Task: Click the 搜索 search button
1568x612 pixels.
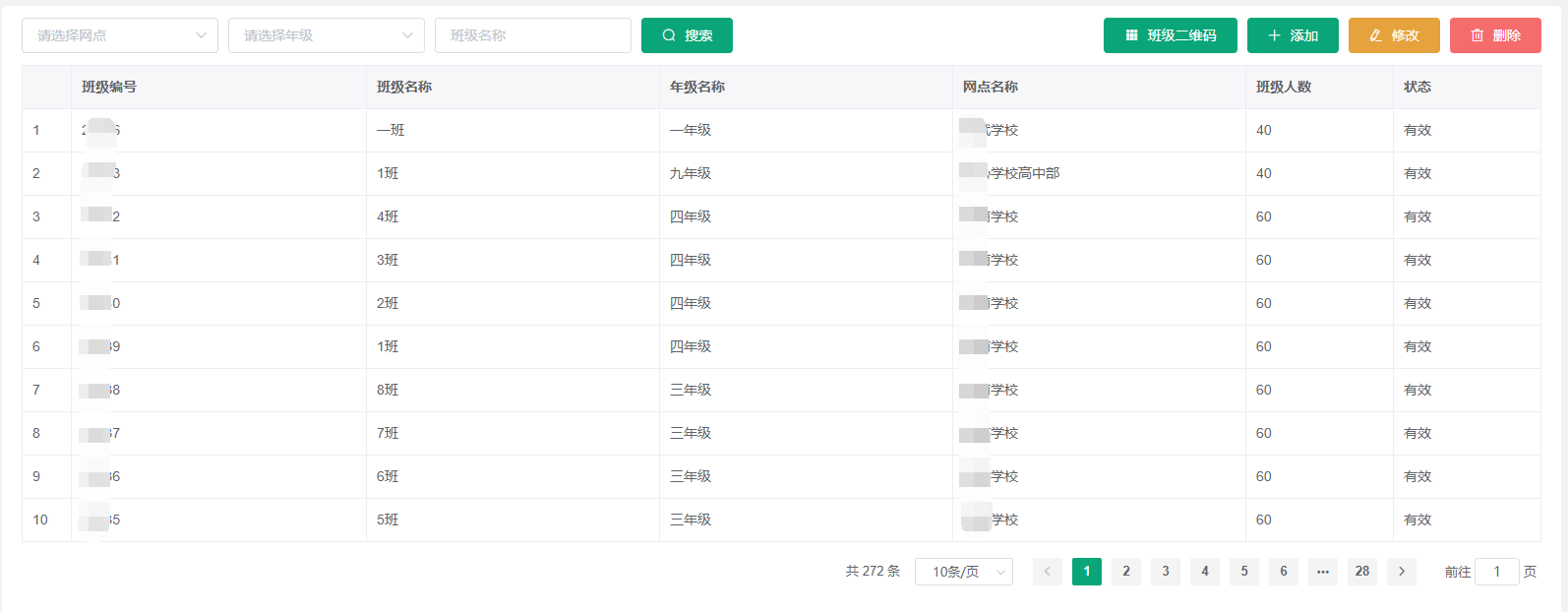Action: click(x=687, y=35)
